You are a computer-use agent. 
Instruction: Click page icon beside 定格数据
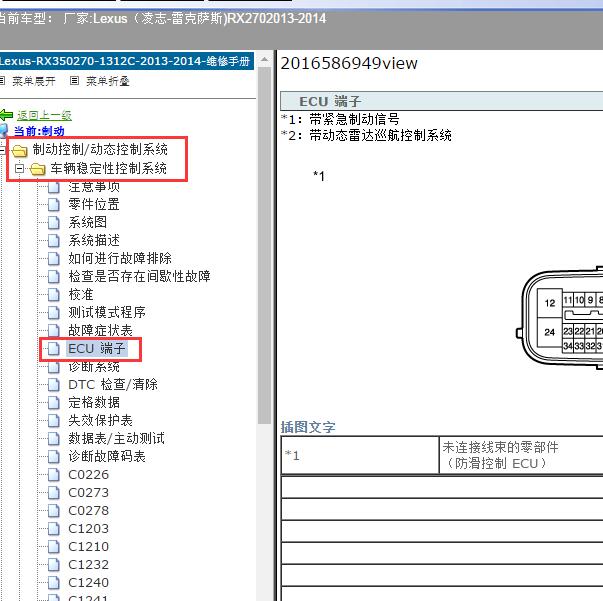(x=54, y=403)
